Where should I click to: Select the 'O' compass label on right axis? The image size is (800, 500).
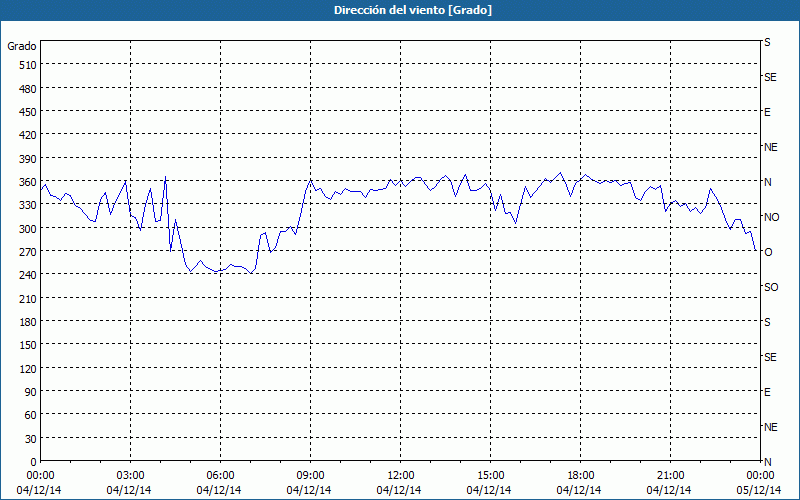point(768,252)
